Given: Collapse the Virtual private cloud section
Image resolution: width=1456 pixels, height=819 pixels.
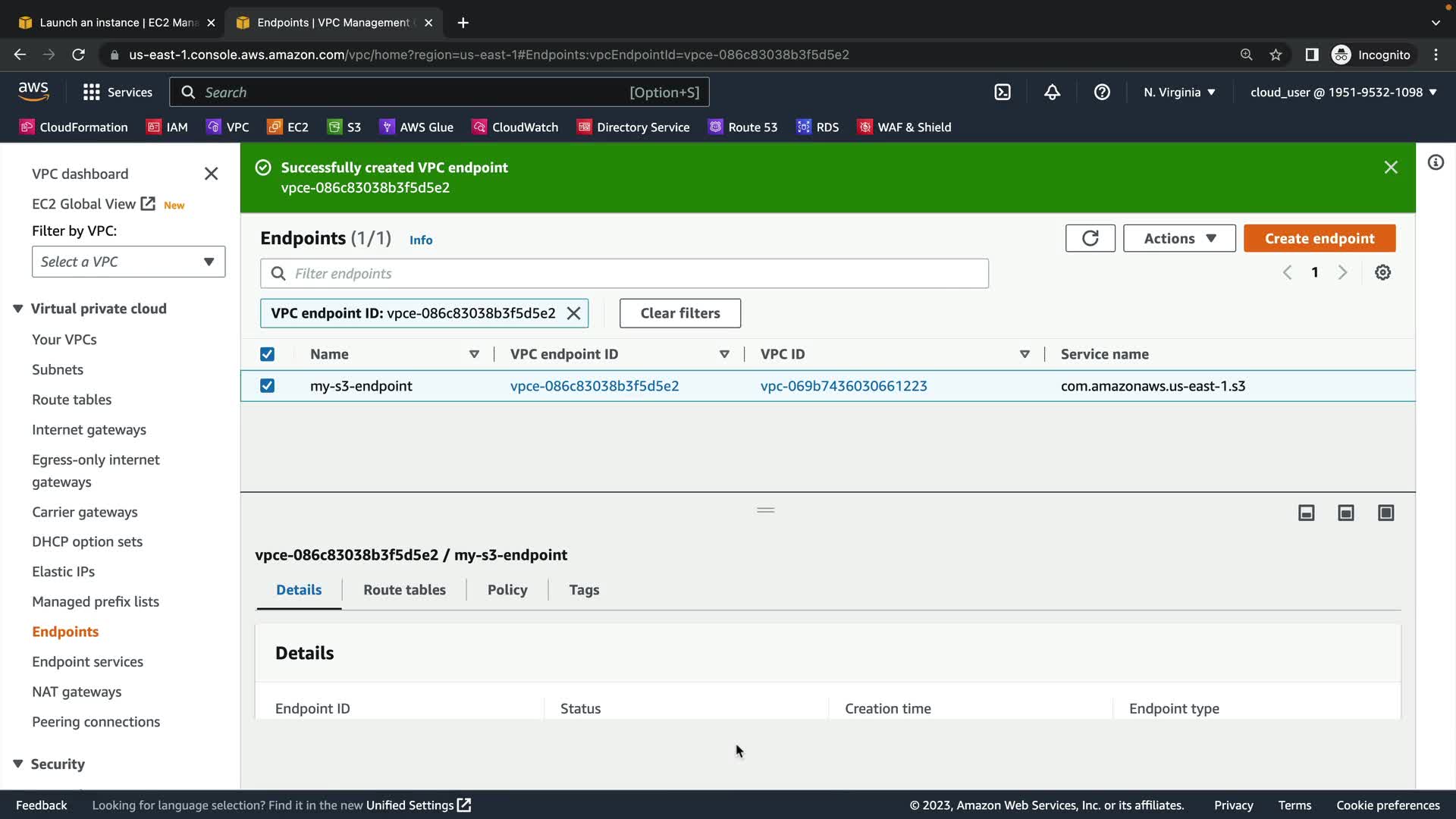Looking at the screenshot, I should [18, 309].
